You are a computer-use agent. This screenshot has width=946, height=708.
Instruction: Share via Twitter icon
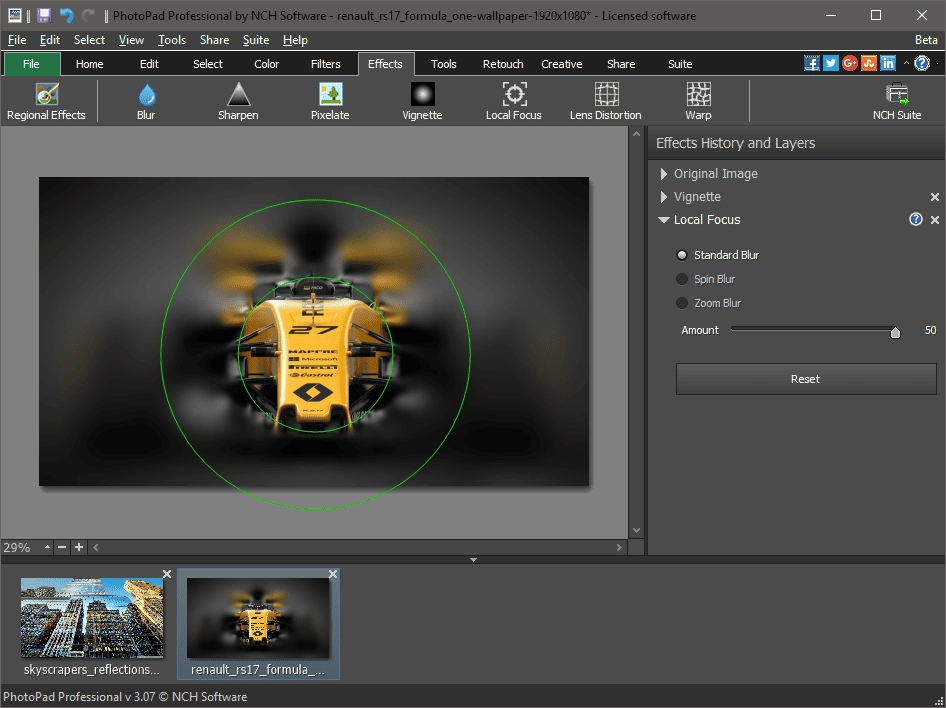tap(831, 63)
